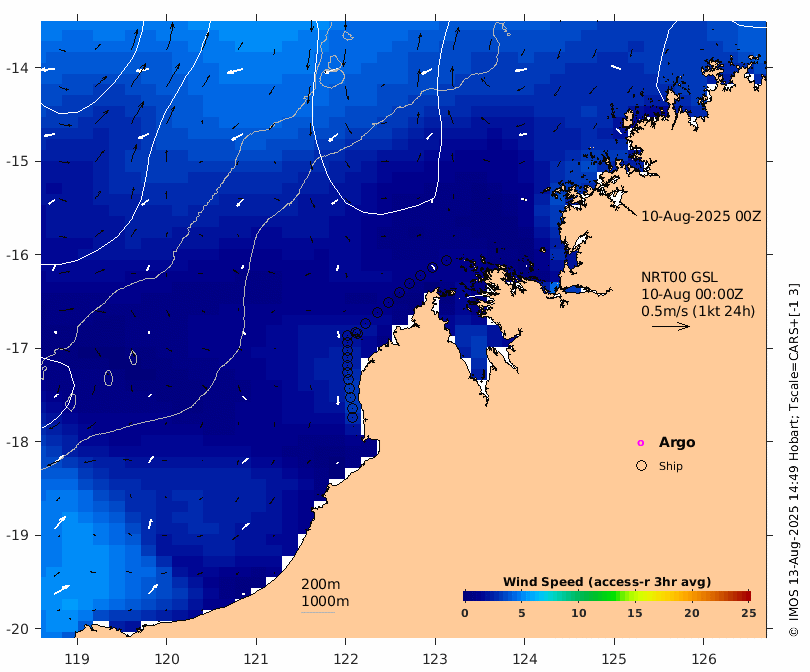Click longitude axis label '120'
This screenshot has height=672, width=810.
click(x=167, y=659)
